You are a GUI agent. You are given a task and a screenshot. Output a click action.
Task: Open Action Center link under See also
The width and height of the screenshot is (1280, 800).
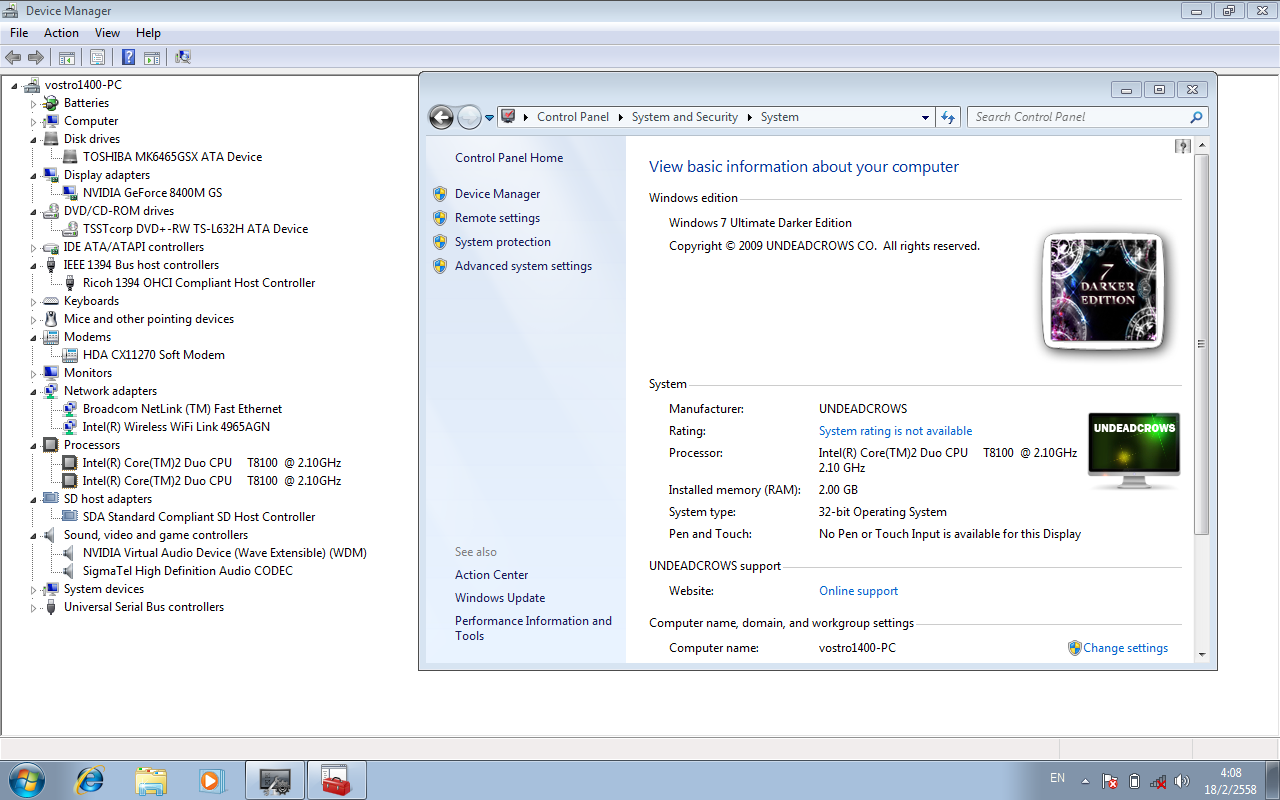pos(492,575)
